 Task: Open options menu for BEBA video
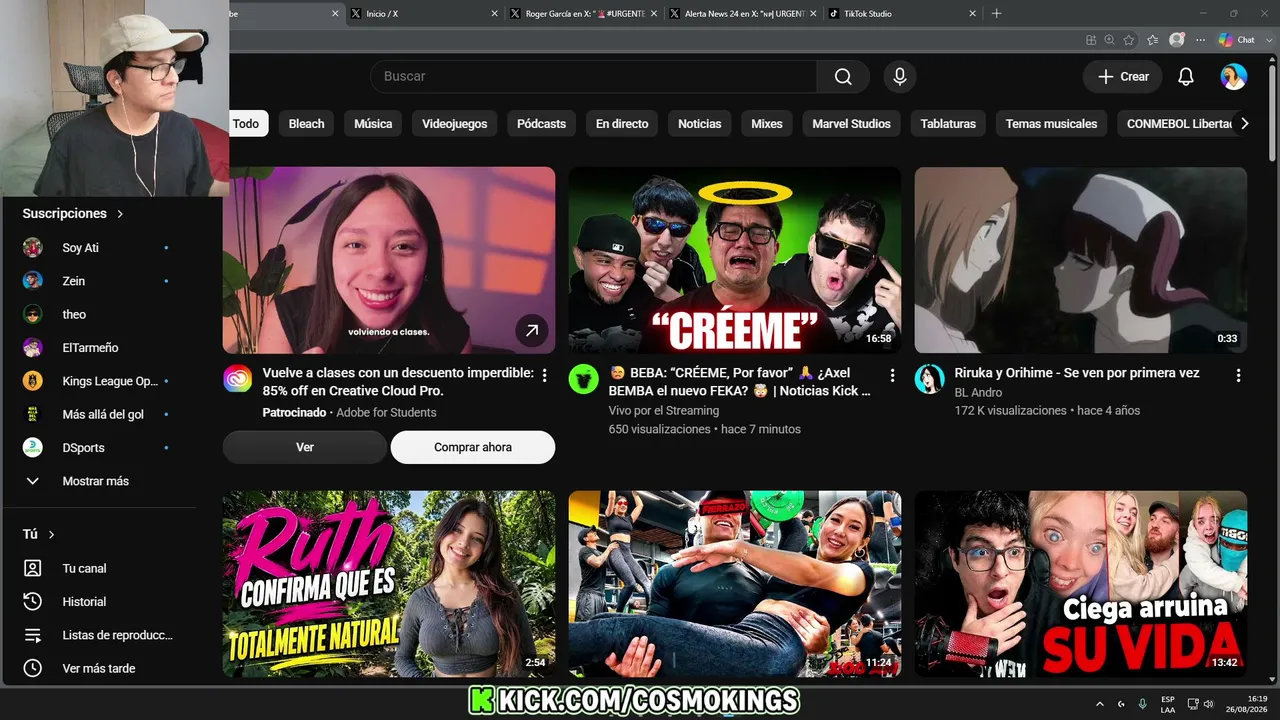[x=892, y=375]
